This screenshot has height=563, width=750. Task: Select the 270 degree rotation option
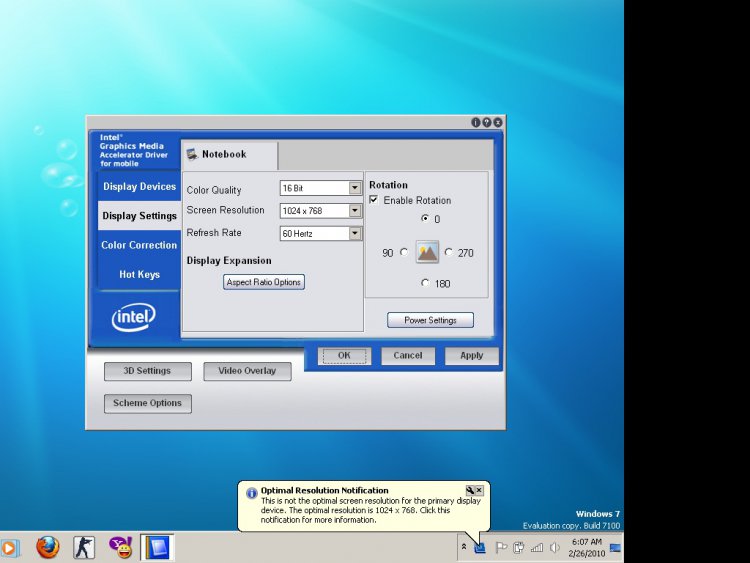(x=449, y=252)
